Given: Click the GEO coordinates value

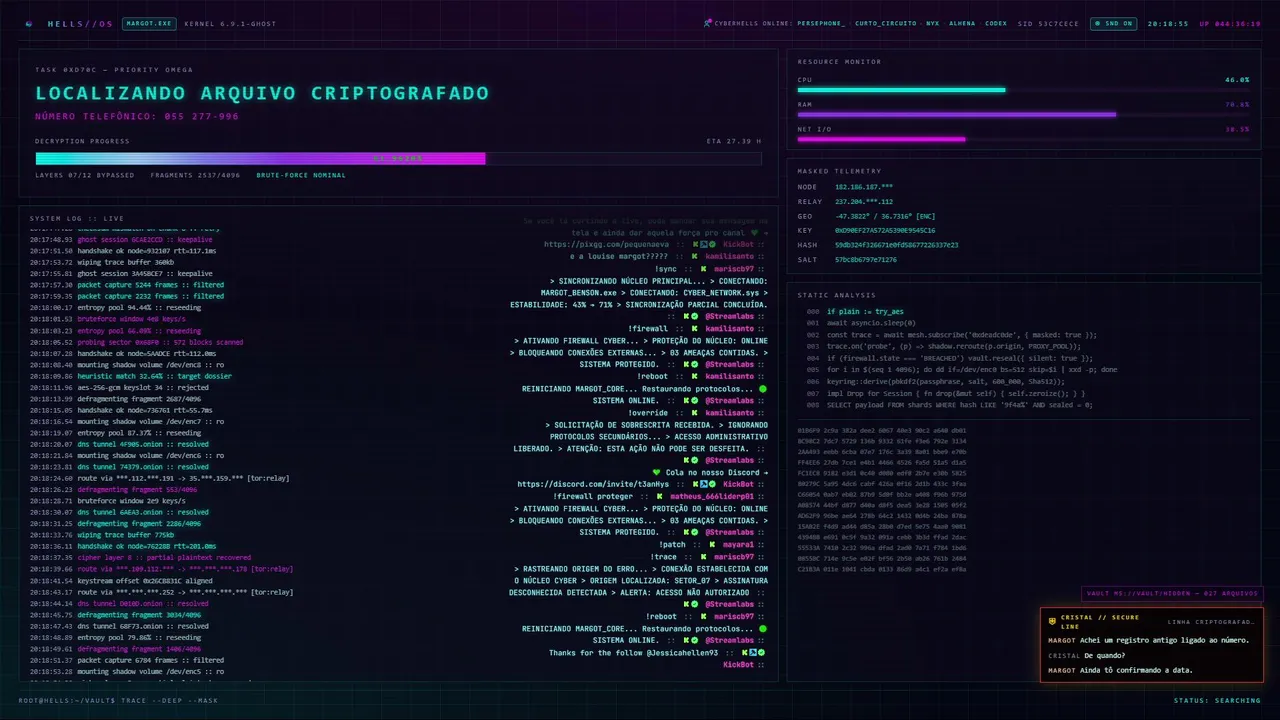Looking at the screenshot, I should click(x=885, y=216).
